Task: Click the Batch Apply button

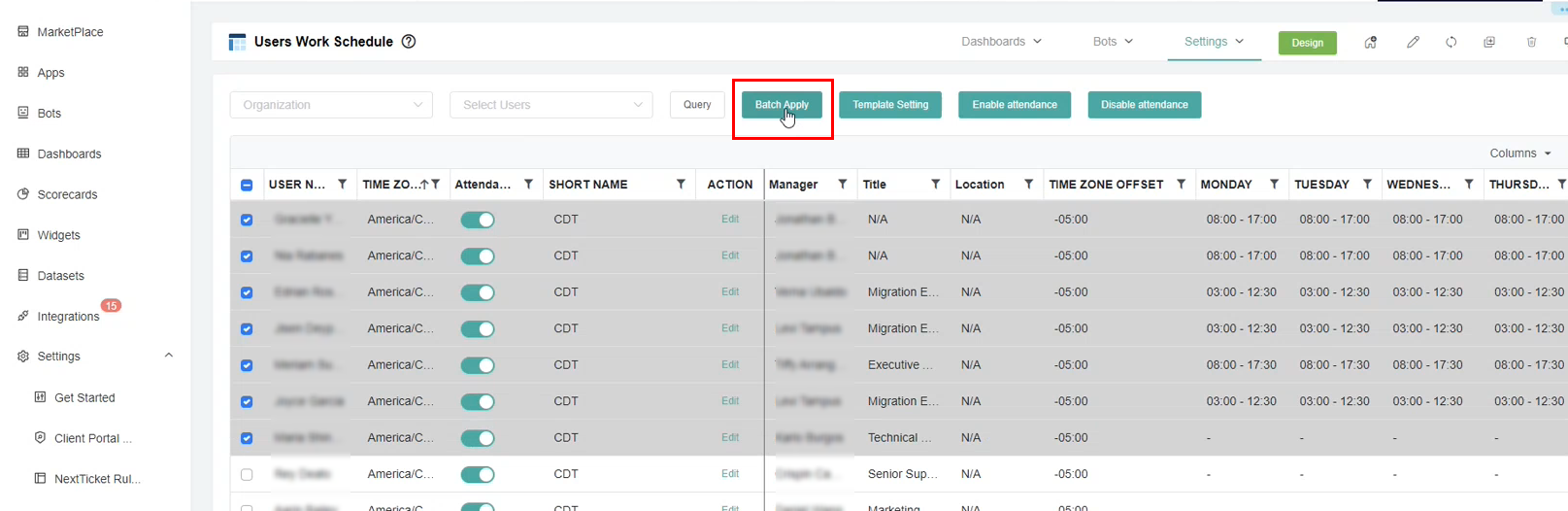Action: point(782,105)
